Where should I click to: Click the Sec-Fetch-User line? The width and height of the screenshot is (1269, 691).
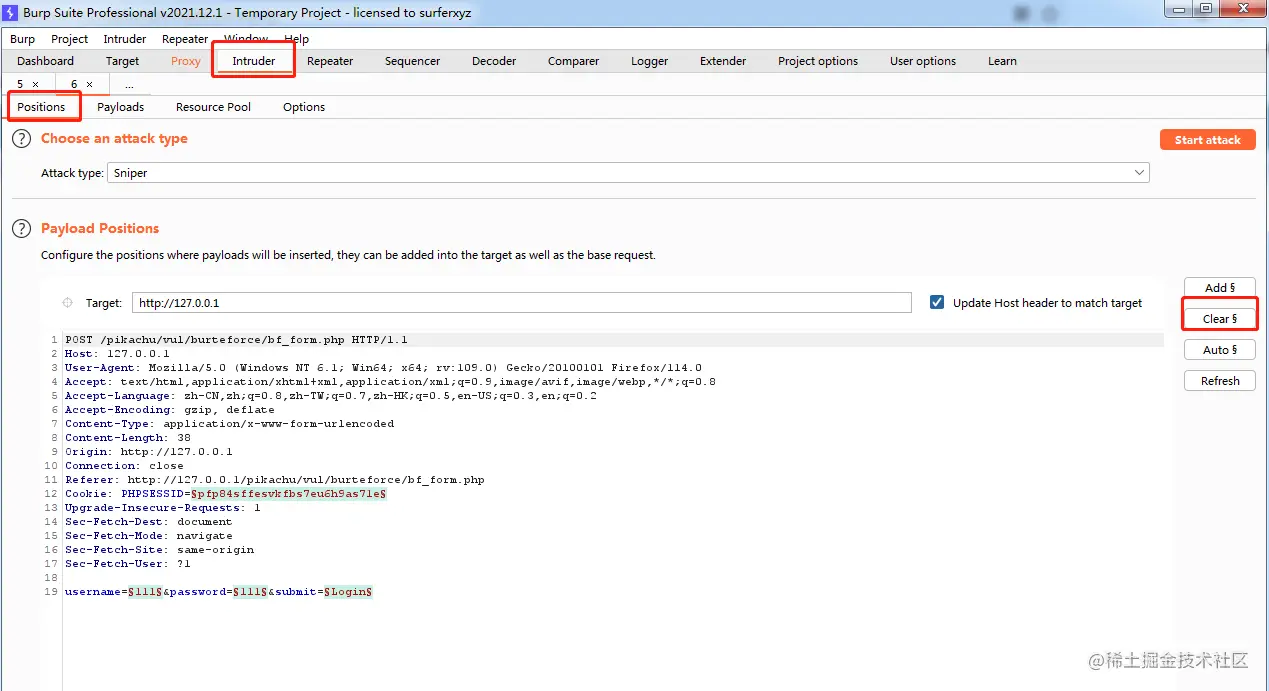click(127, 564)
